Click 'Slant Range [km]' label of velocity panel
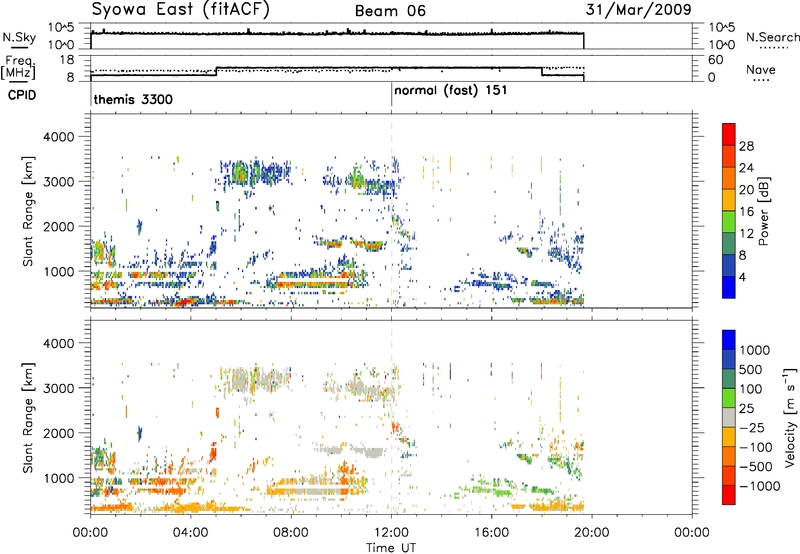Image resolution: width=800 pixels, height=554 pixels. coord(28,417)
